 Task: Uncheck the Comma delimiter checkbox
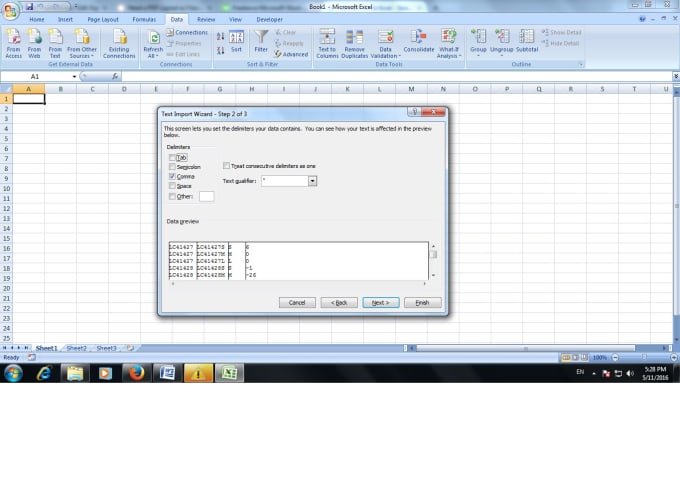[x=172, y=176]
